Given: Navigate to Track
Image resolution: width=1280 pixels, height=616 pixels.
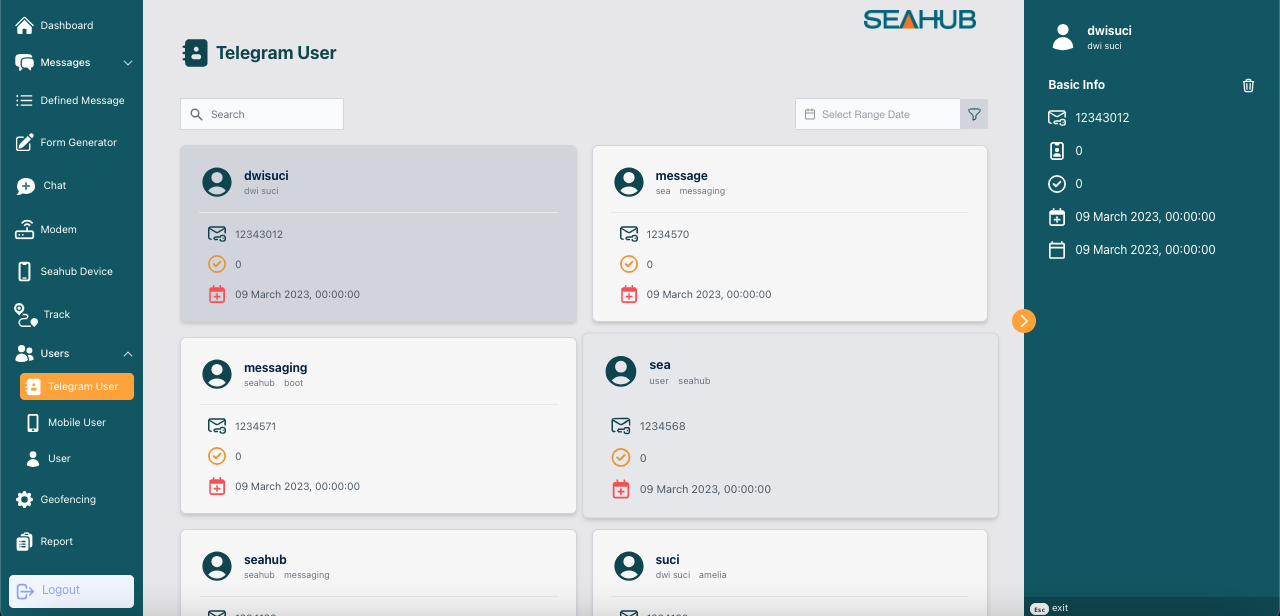Looking at the screenshot, I should [x=56, y=315].
